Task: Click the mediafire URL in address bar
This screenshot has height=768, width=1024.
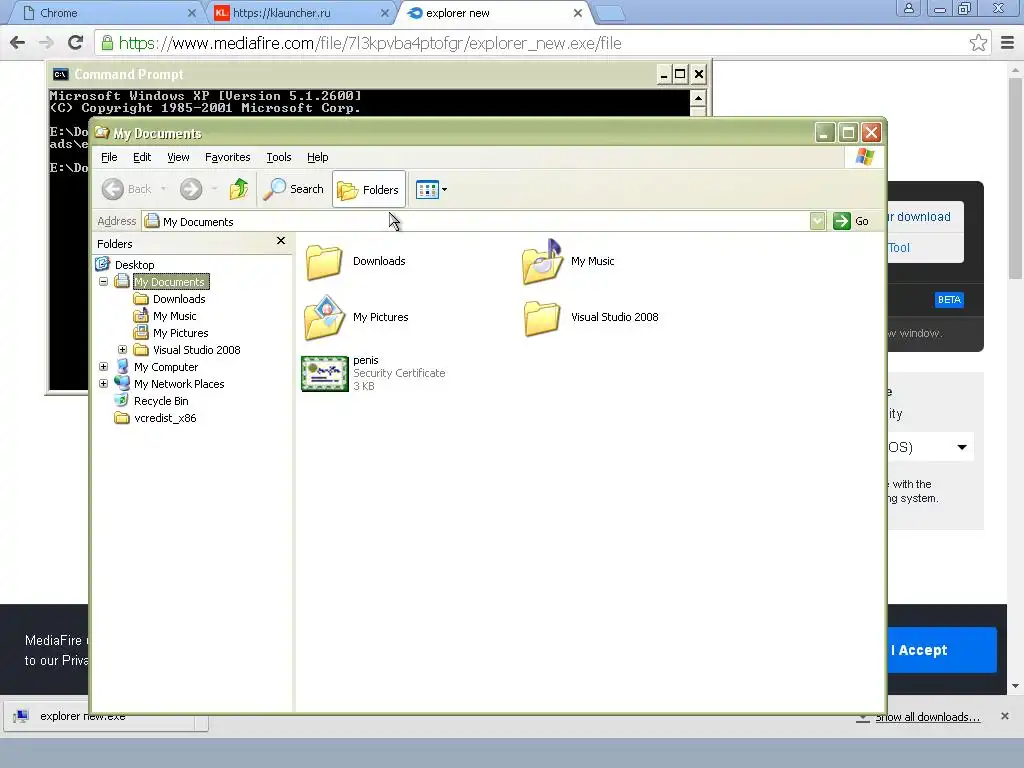Action: tap(370, 43)
